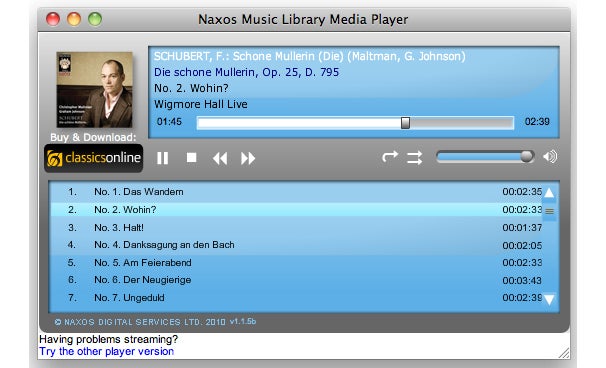Mute audio via the speaker icon
Image resolution: width=606 pixels, height=368 pixels.
550,156
